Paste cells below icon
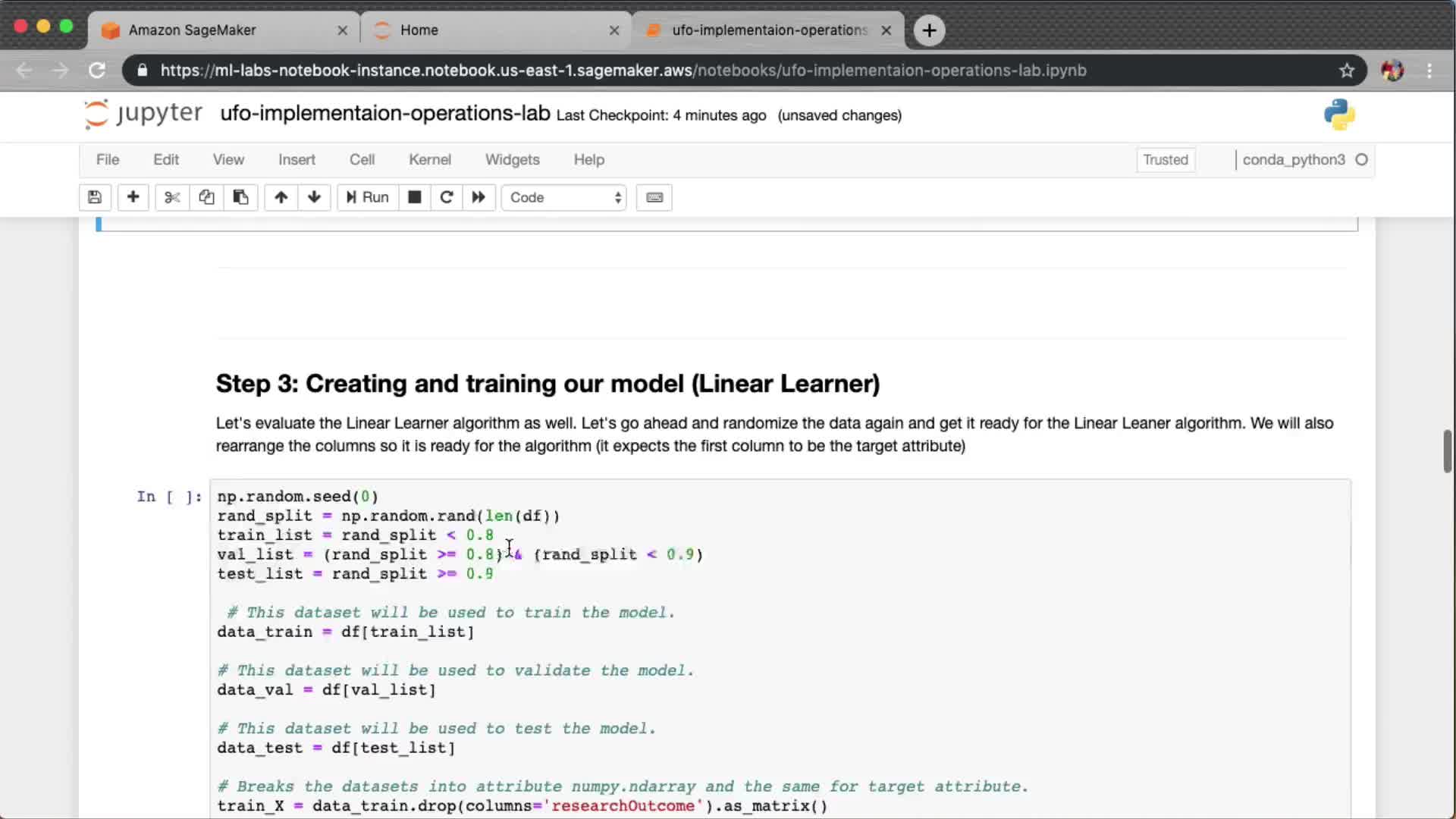Viewport: 1456px width, 819px height. pyautogui.click(x=240, y=197)
